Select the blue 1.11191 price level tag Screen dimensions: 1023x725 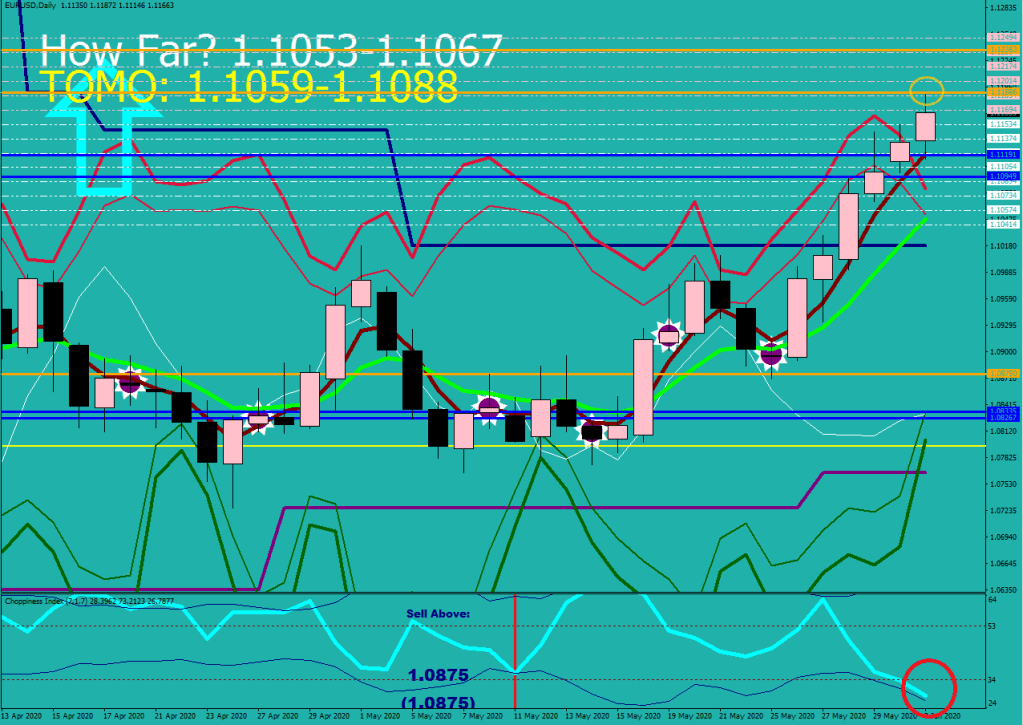tap(1001, 155)
